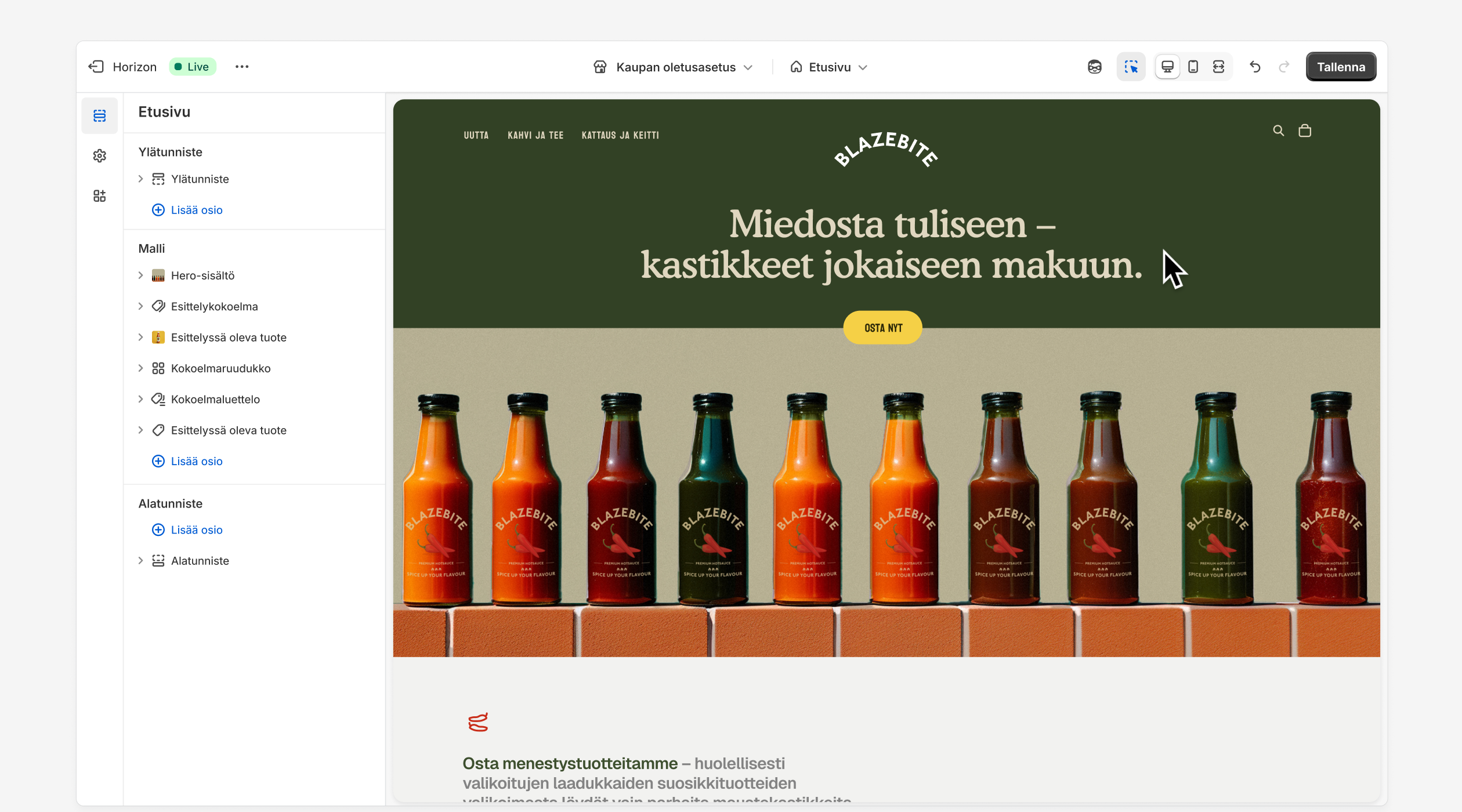
Task: Click KATTAUS JA KEITTI menu item
Action: (x=620, y=135)
